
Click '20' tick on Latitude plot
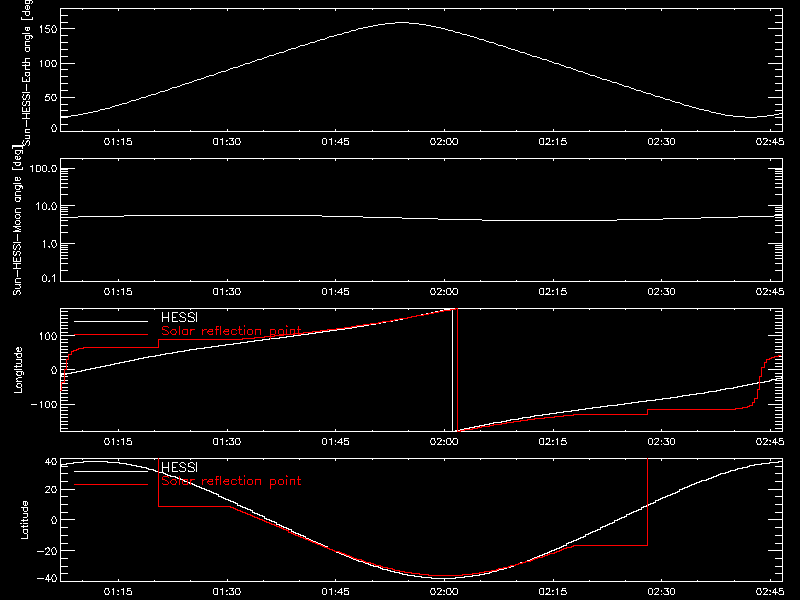pyautogui.click(x=51, y=490)
